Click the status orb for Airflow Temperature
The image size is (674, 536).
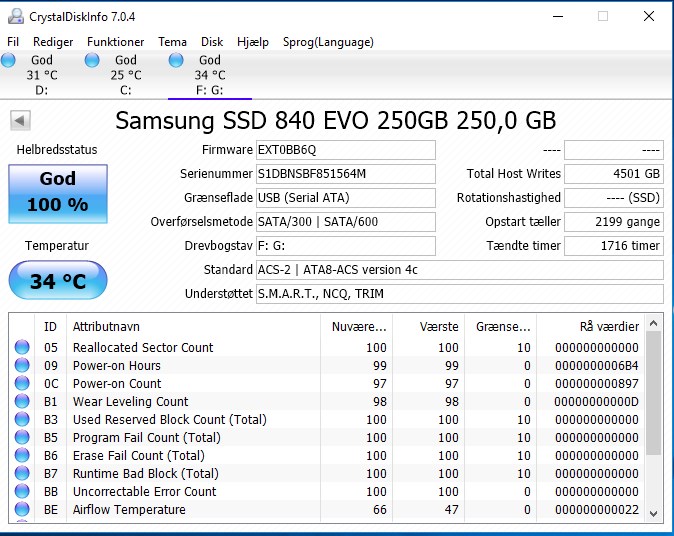(x=22, y=509)
